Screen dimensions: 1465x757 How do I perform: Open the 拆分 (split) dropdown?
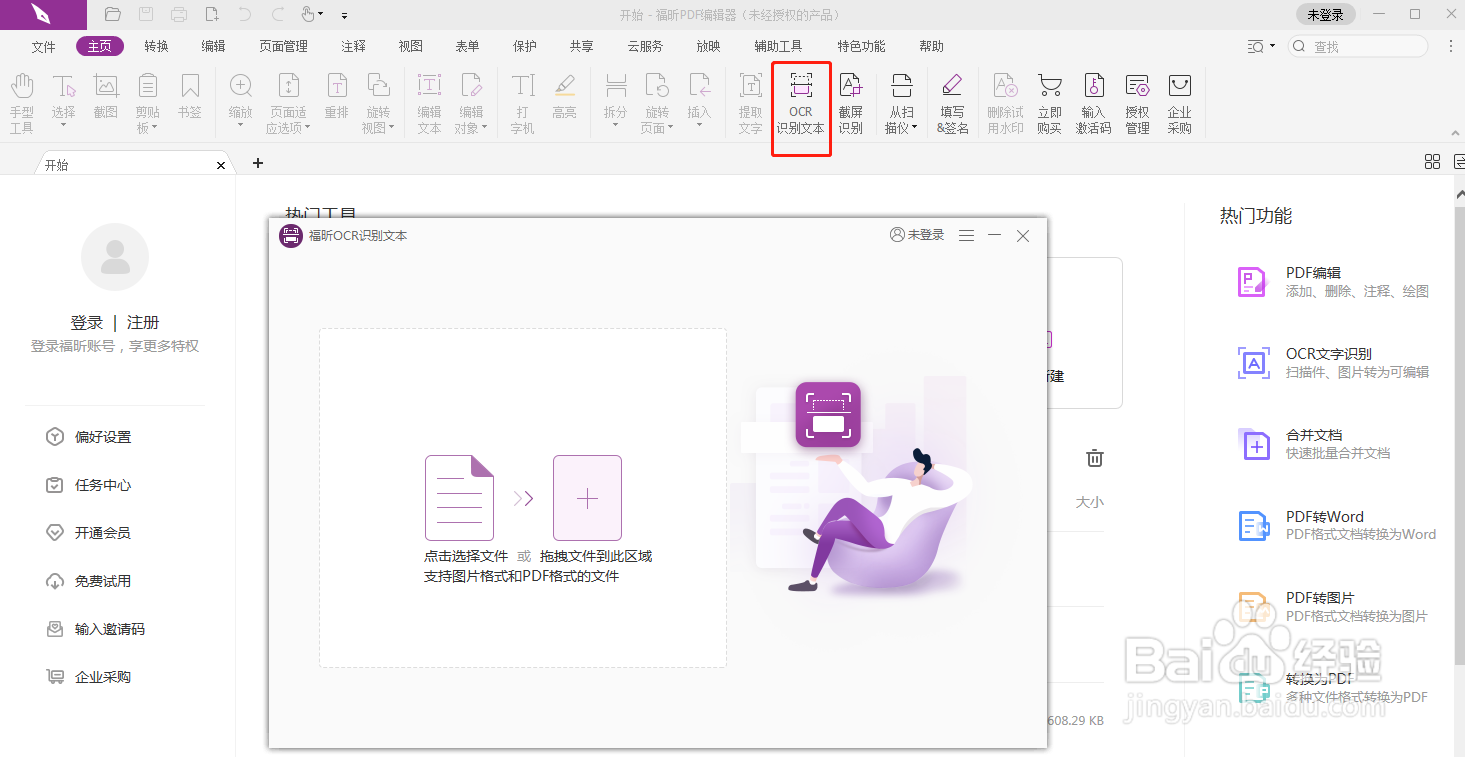(x=616, y=125)
